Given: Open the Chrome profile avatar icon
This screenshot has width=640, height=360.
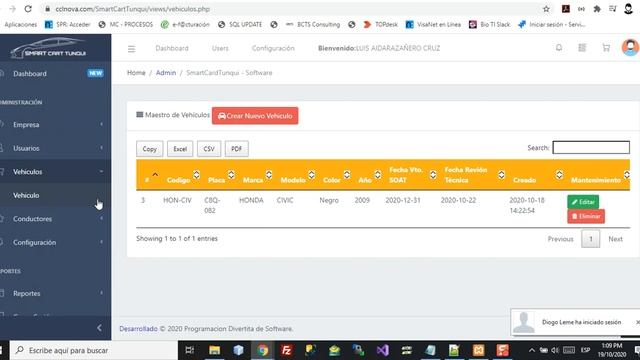Looking at the screenshot, I should pyautogui.click(x=629, y=9).
